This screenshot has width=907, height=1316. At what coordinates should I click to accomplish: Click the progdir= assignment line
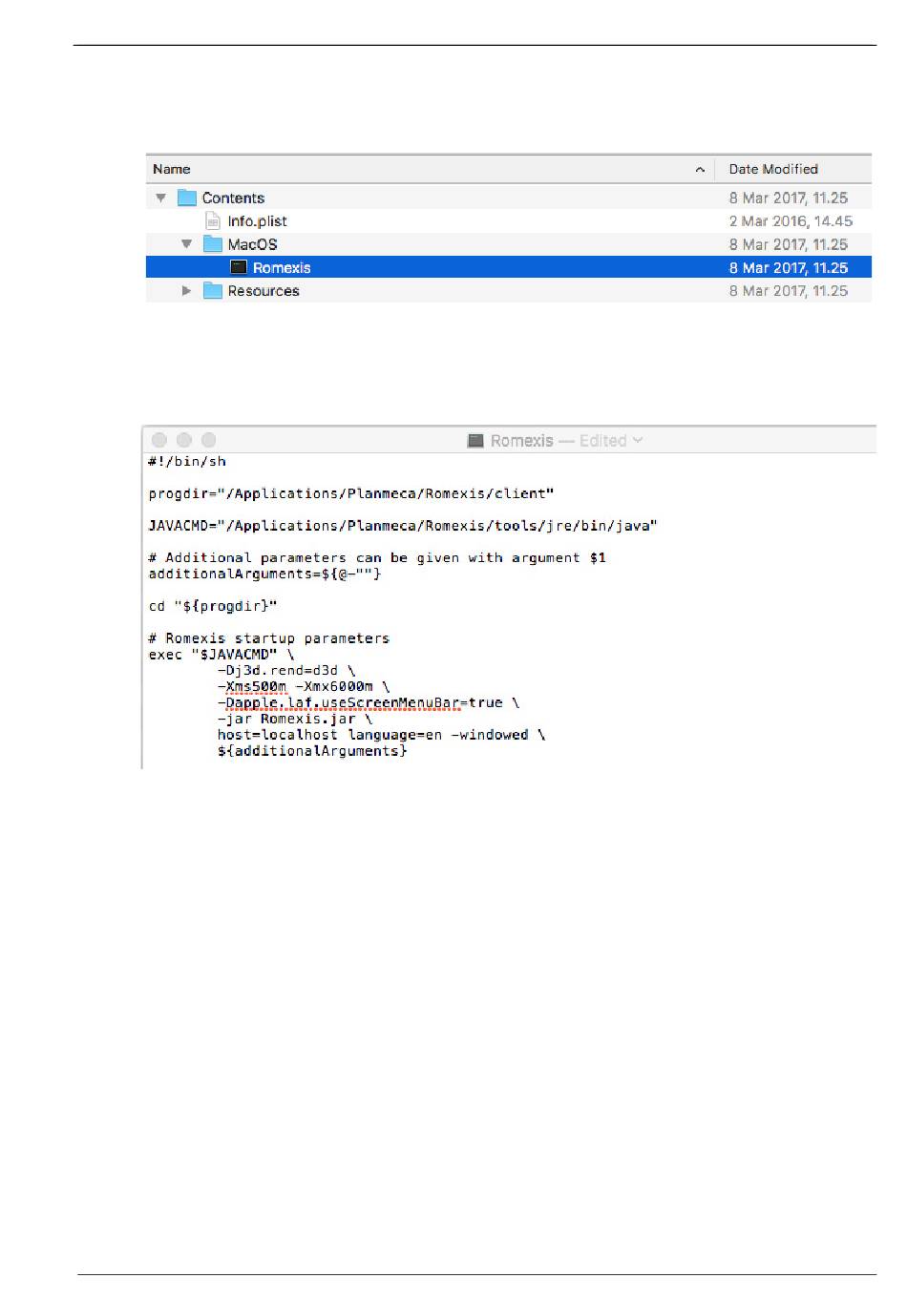coord(351,494)
